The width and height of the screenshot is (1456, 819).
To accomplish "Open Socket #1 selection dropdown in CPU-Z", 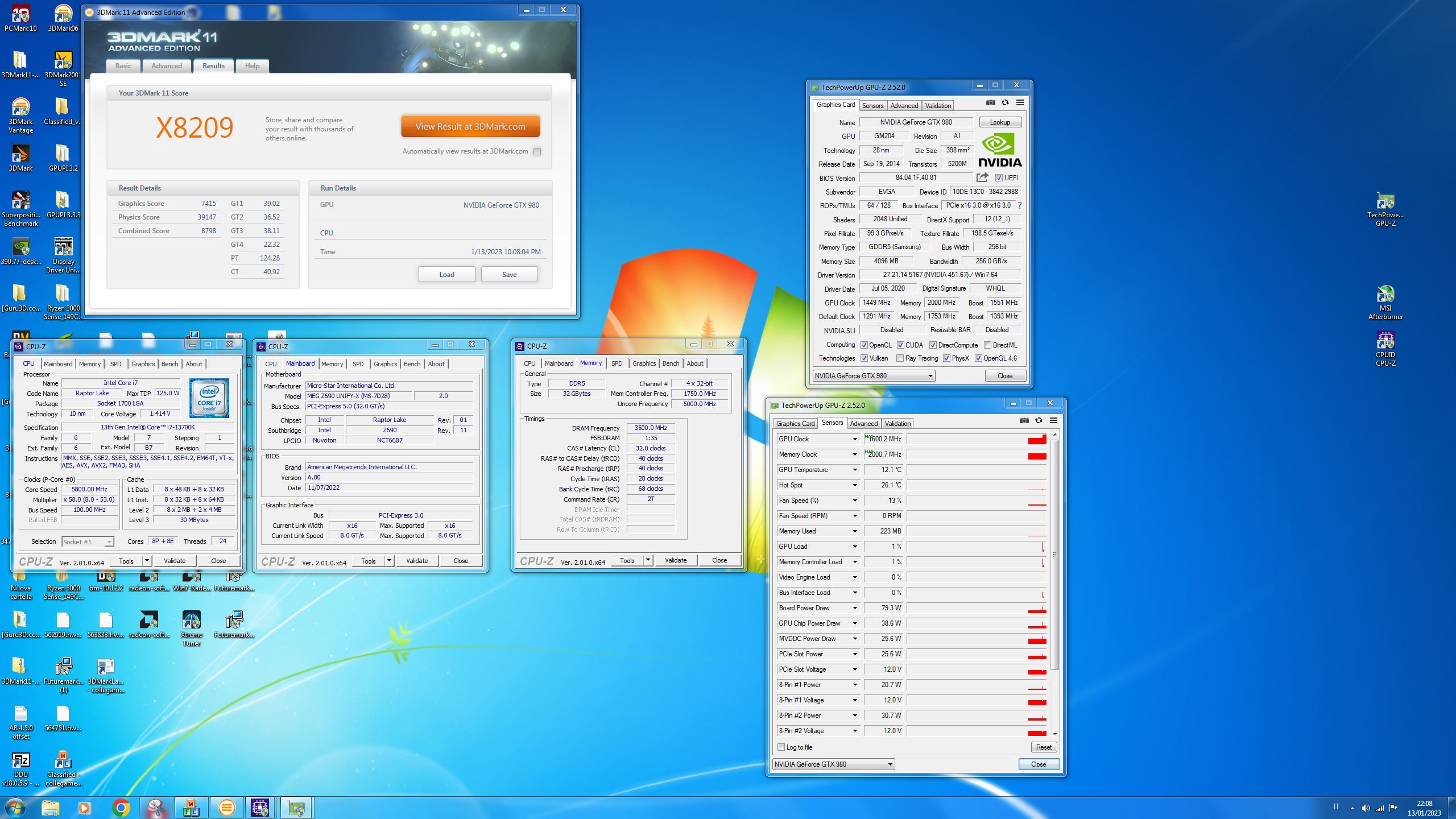I will pyautogui.click(x=88, y=542).
